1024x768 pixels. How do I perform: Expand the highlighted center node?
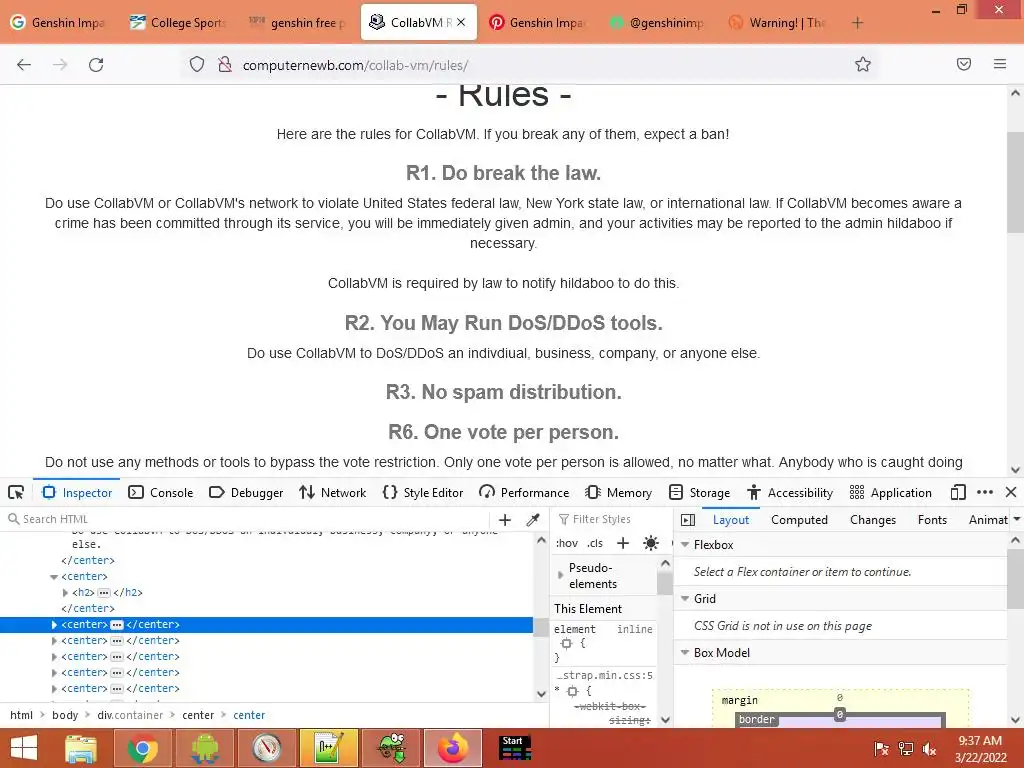[54, 625]
